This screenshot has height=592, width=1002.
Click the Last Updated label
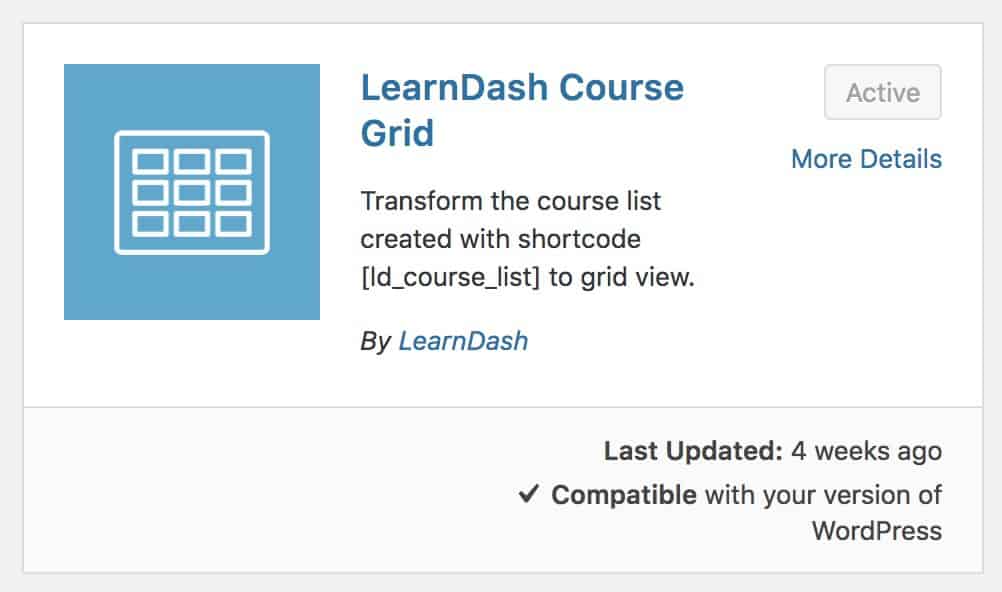(693, 451)
